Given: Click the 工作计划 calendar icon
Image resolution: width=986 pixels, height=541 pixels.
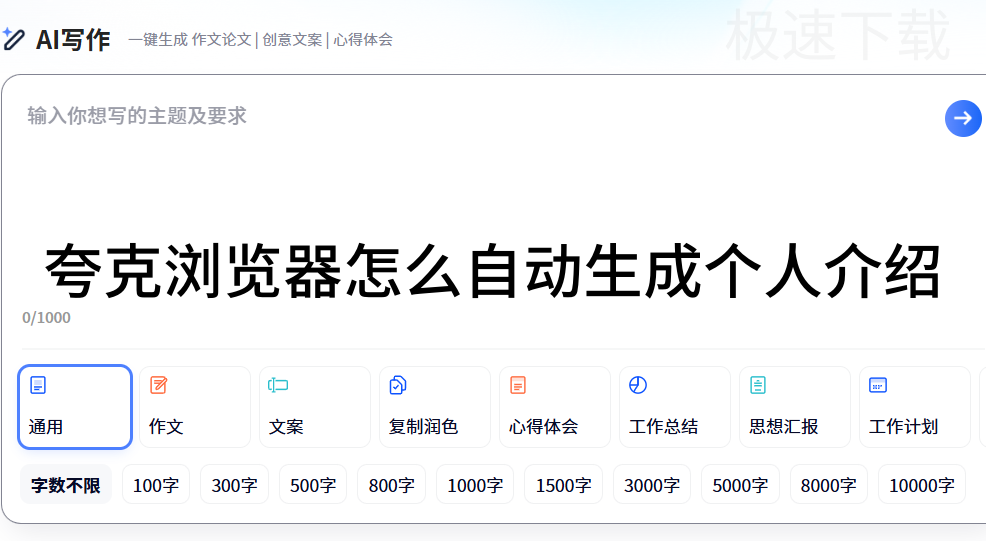Looking at the screenshot, I should pos(878,385).
